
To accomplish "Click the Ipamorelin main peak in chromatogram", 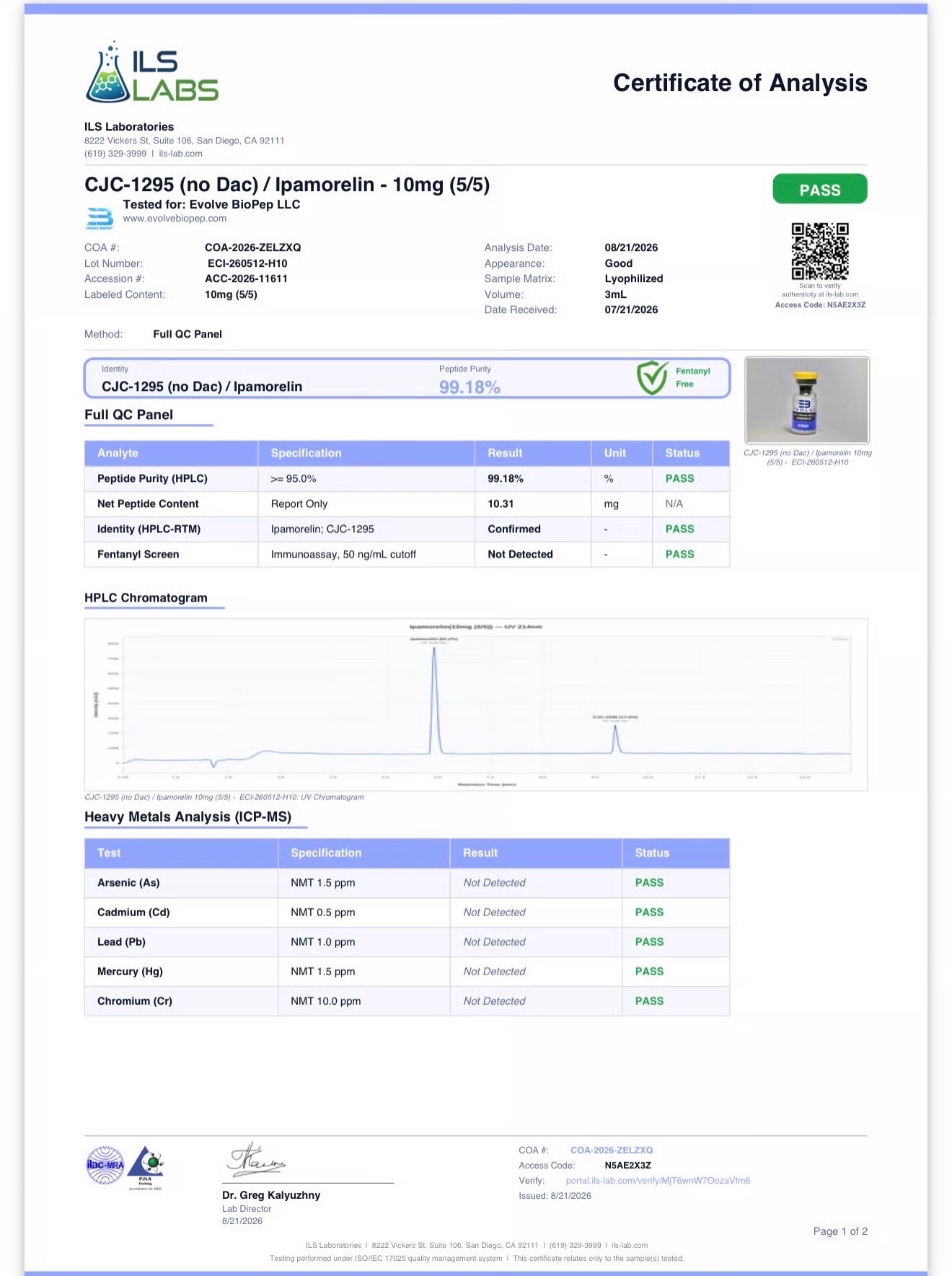I will (x=434, y=700).
